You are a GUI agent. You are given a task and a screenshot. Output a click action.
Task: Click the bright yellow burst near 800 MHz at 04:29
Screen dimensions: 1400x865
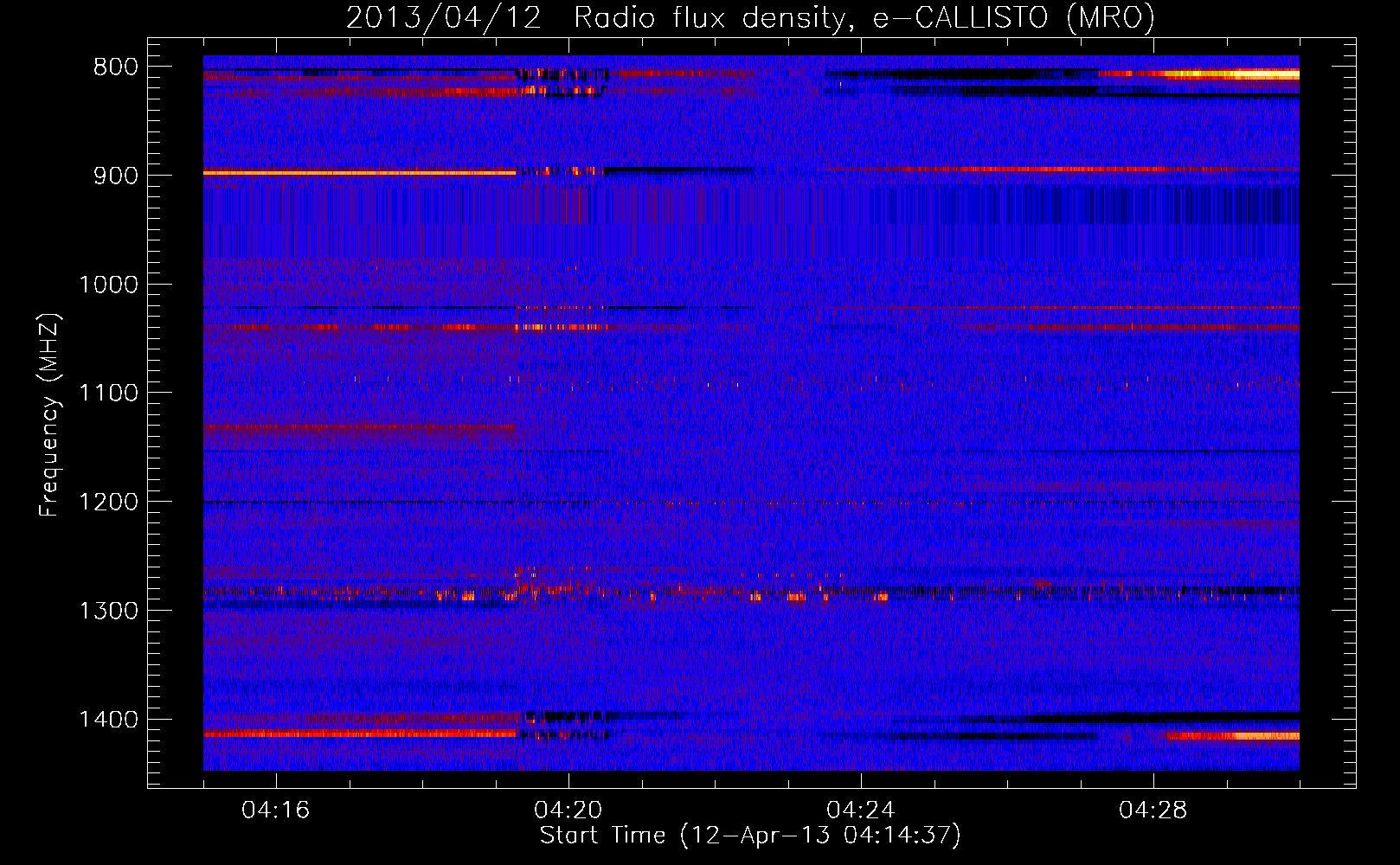tap(1232, 75)
